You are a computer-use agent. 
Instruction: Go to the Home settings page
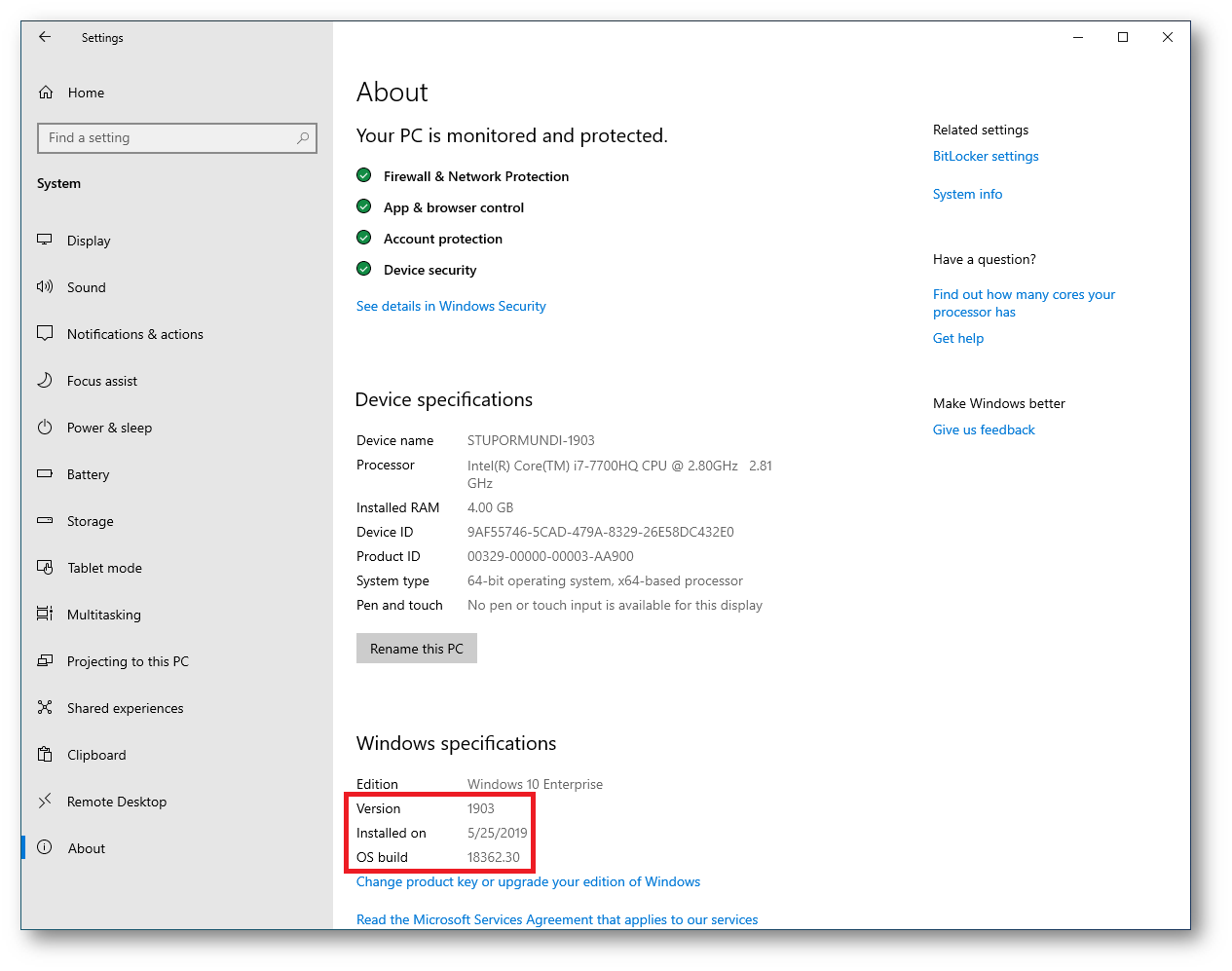coord(176,93)
